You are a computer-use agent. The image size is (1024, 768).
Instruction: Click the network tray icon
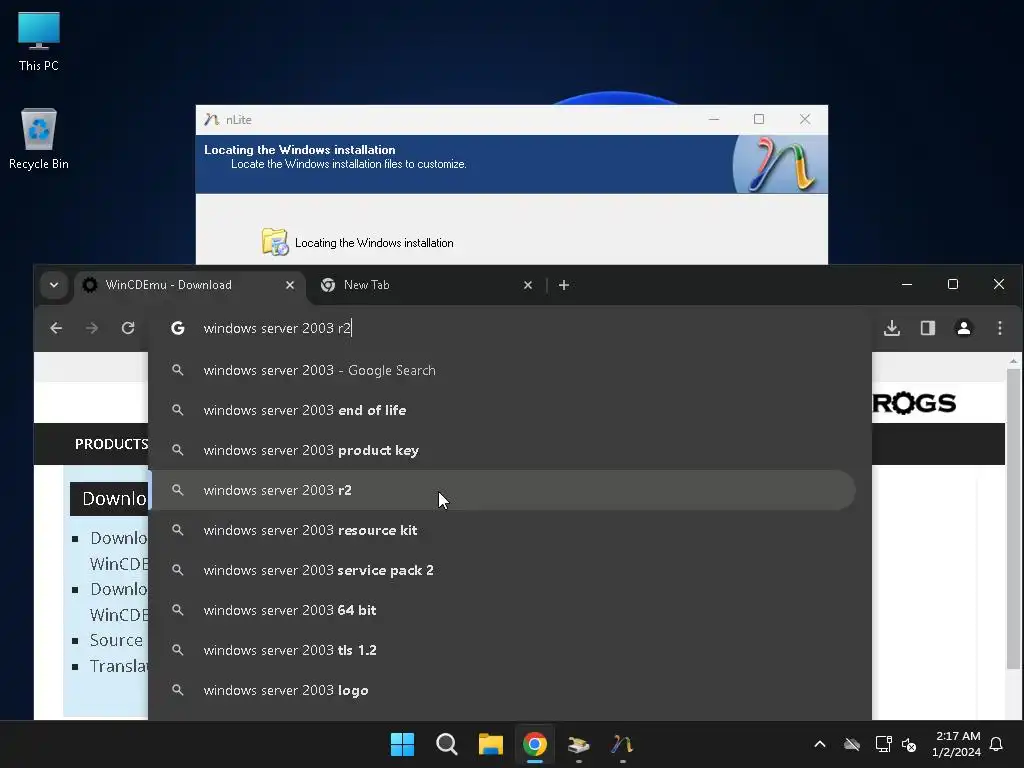884,744
